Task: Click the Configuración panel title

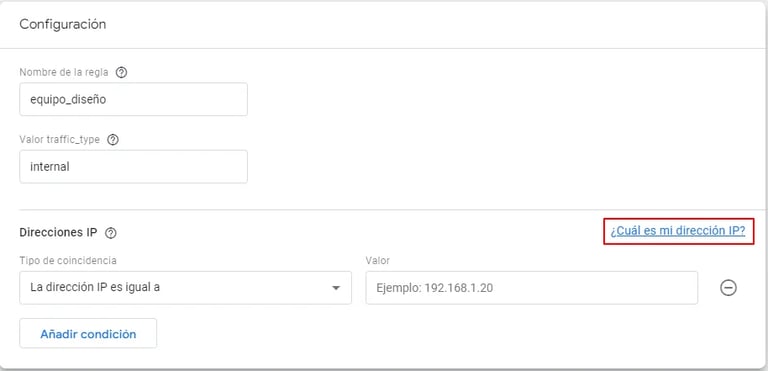Action: [63, 25]
